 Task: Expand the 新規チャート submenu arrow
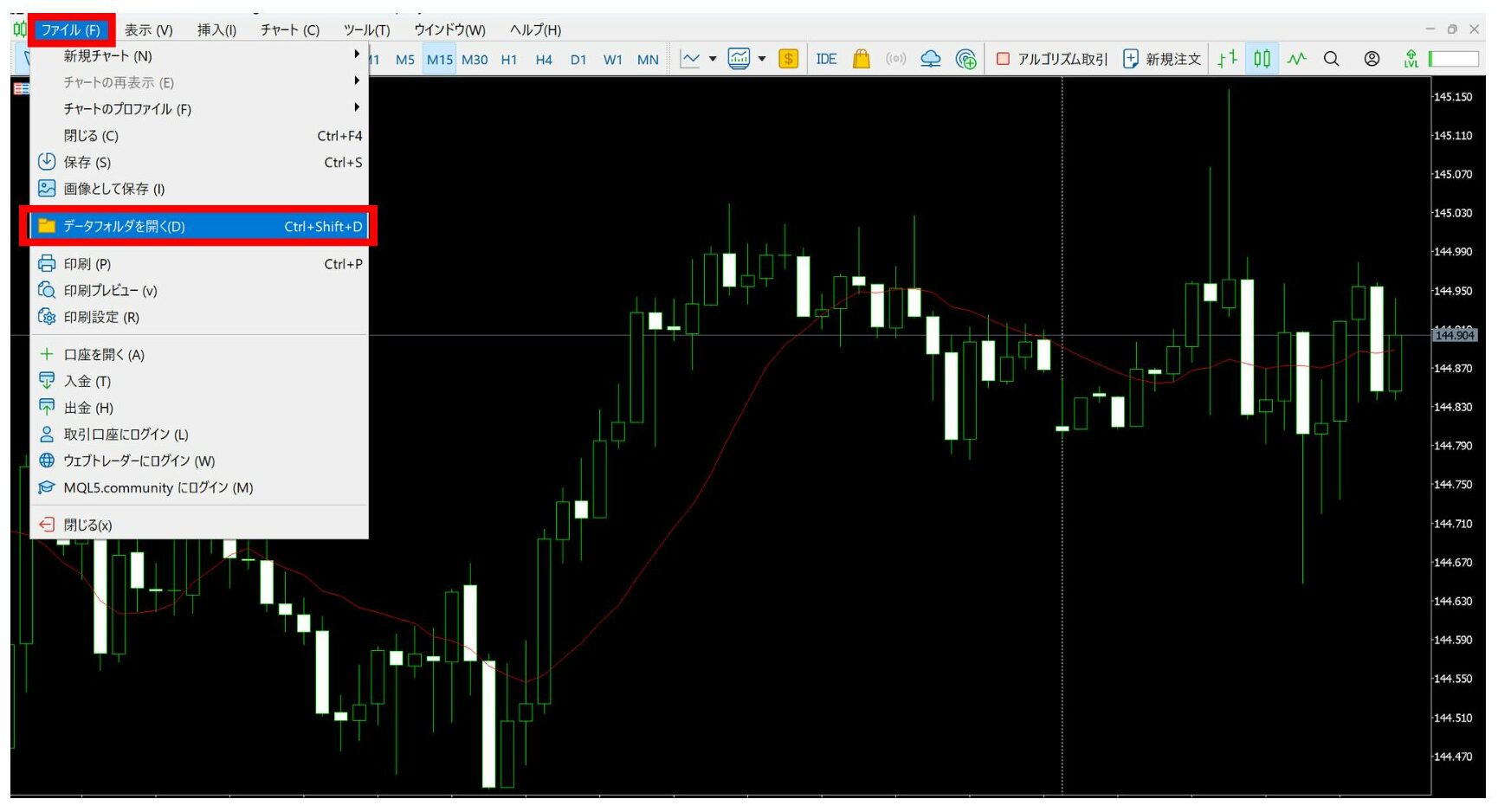[x=356, y=55]
